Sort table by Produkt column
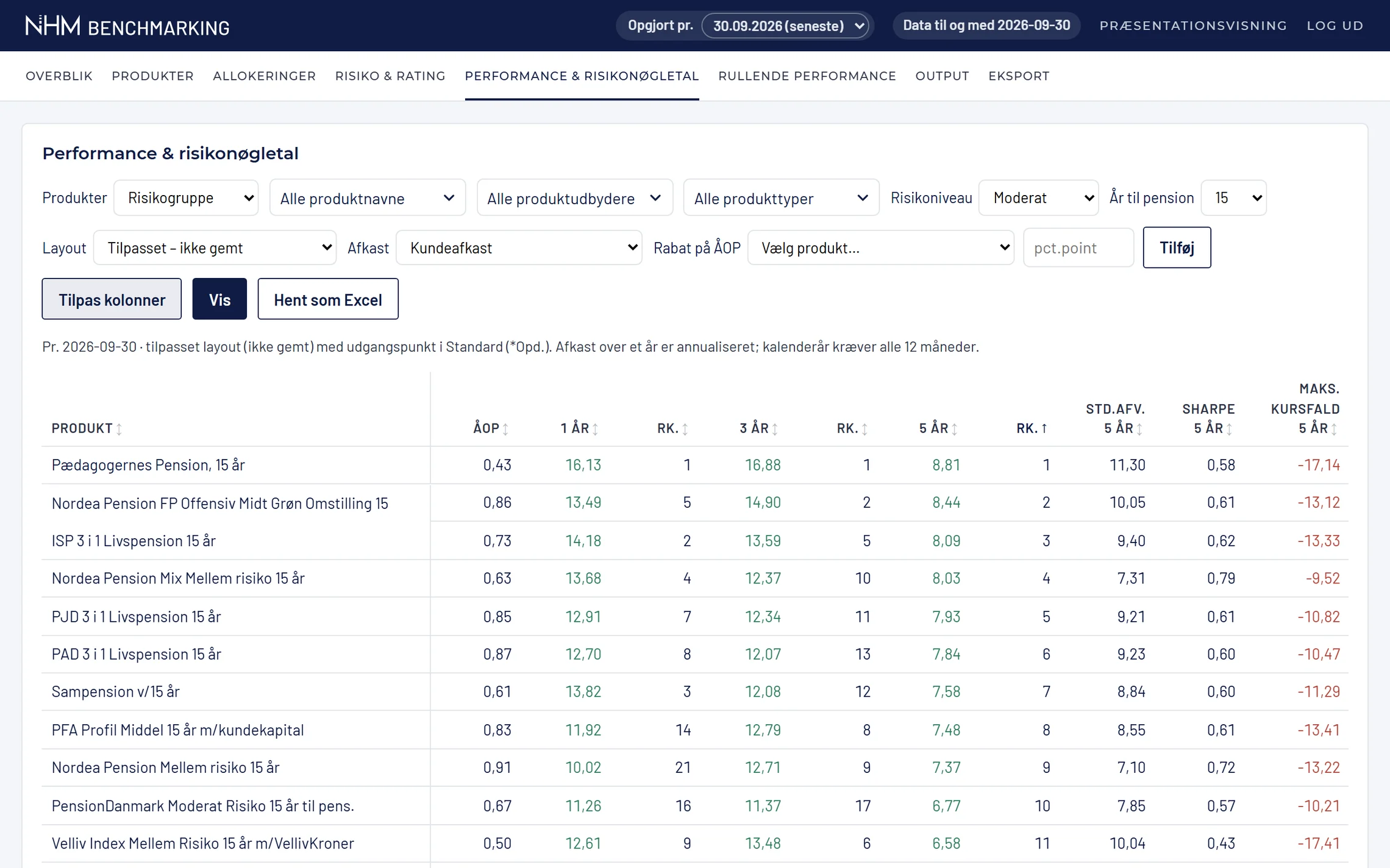The image size is (1390, 868). point(87,429)
